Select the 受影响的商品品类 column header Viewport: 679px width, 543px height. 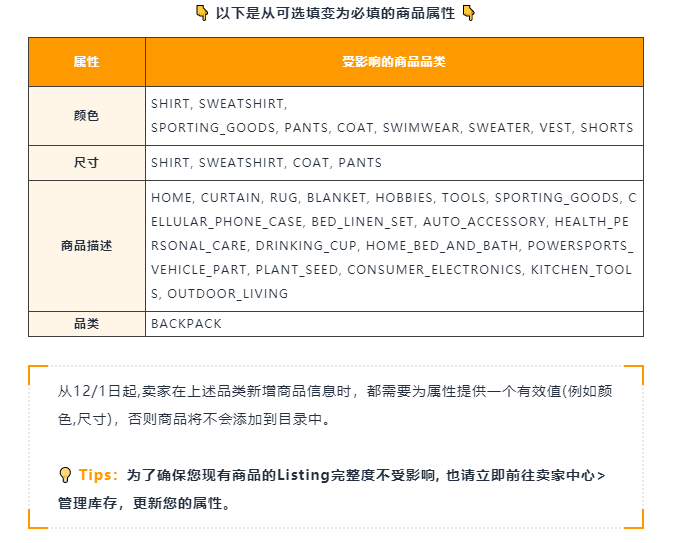point(393,62)
